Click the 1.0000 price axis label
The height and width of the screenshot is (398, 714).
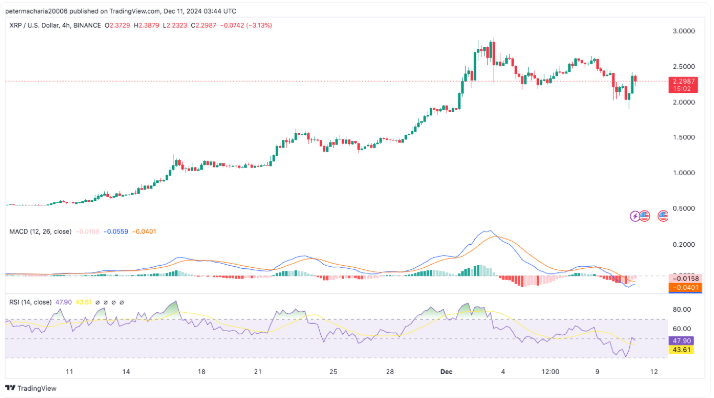(684, 173)
